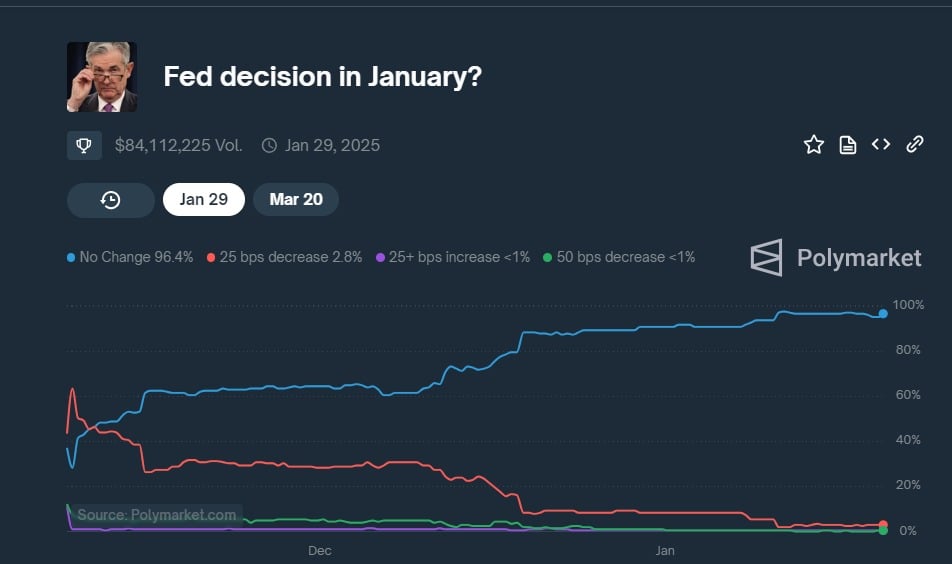
Task: Click Jerome Powell thumbnail image
Action: 102,77
